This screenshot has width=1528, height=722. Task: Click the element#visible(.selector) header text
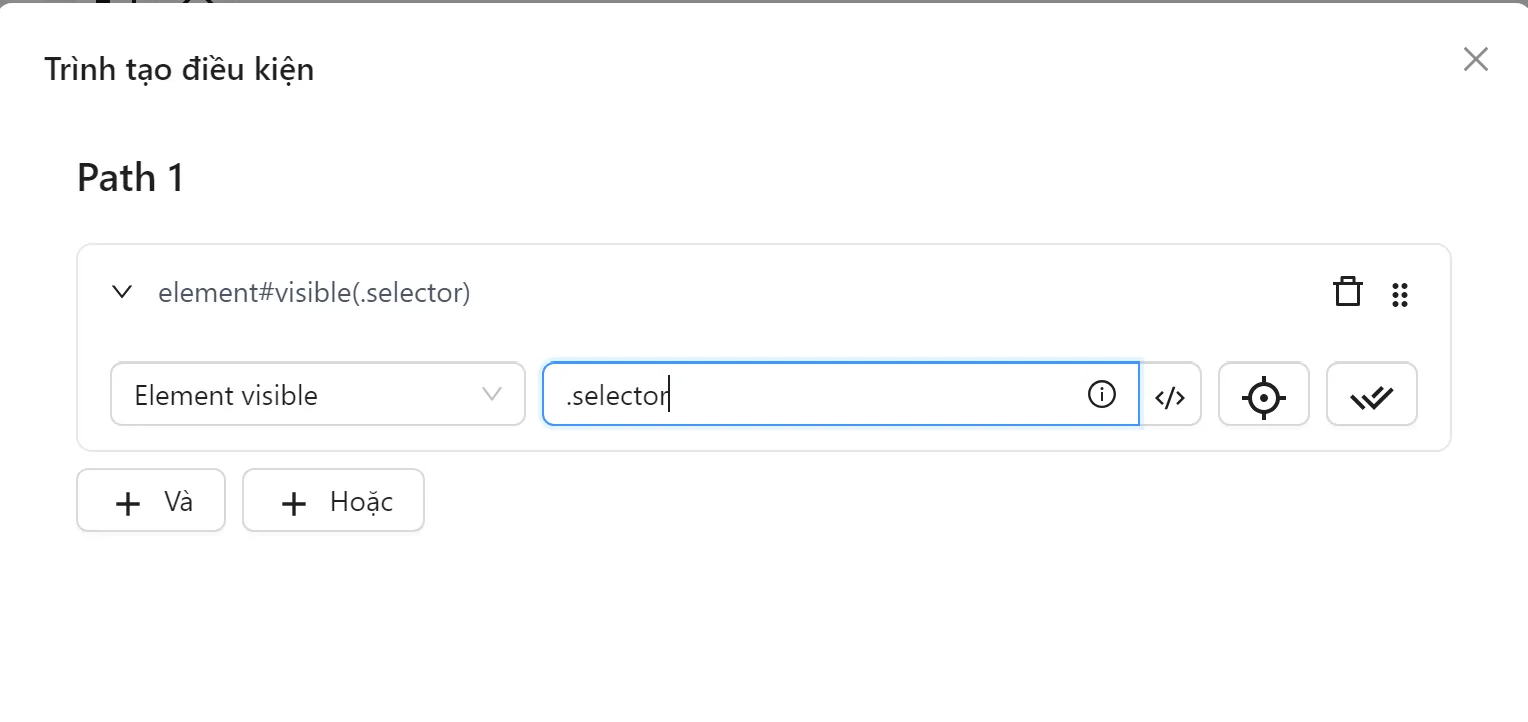click(x=314, y=293)
